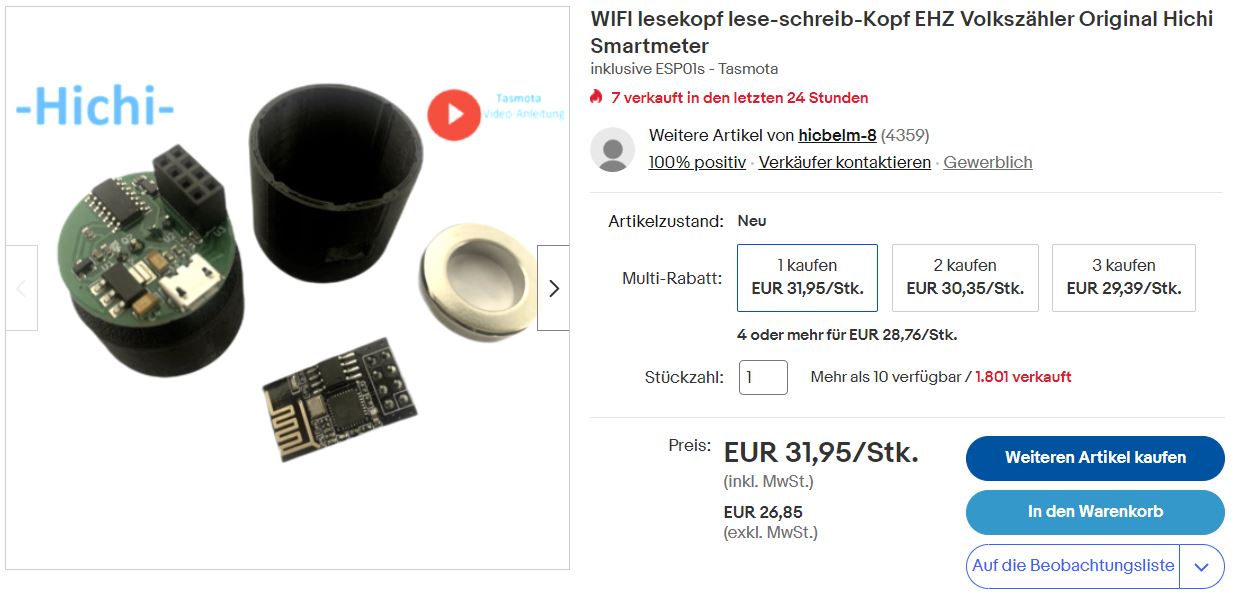The height and width of the screenshot is (599, 1233).
Task: Show next product image arrow
Action: coord(553,288)
